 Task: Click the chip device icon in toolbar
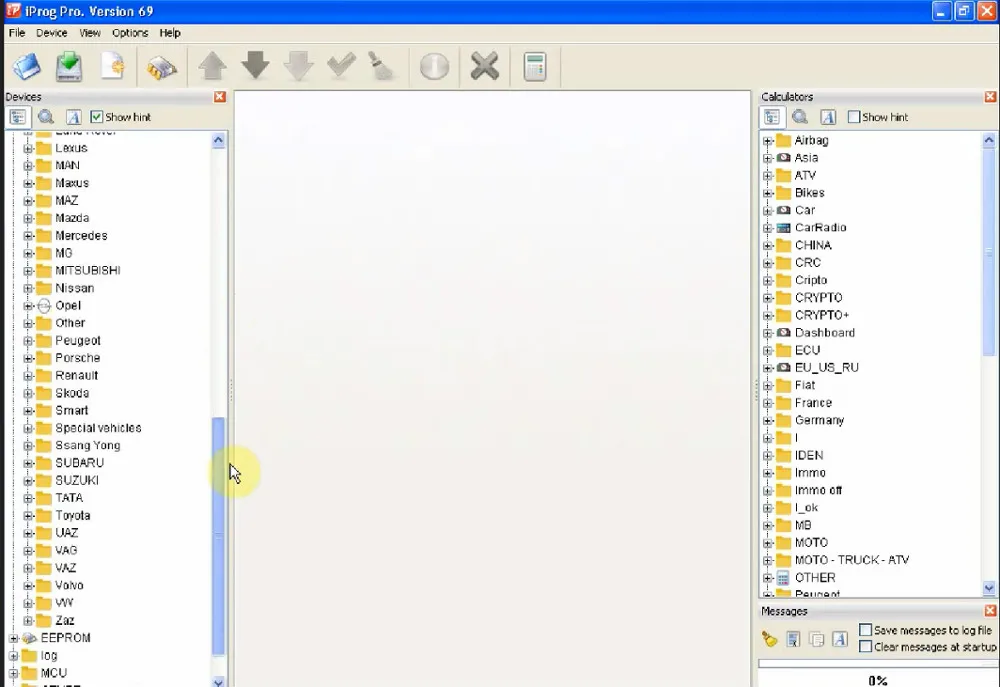161,67
